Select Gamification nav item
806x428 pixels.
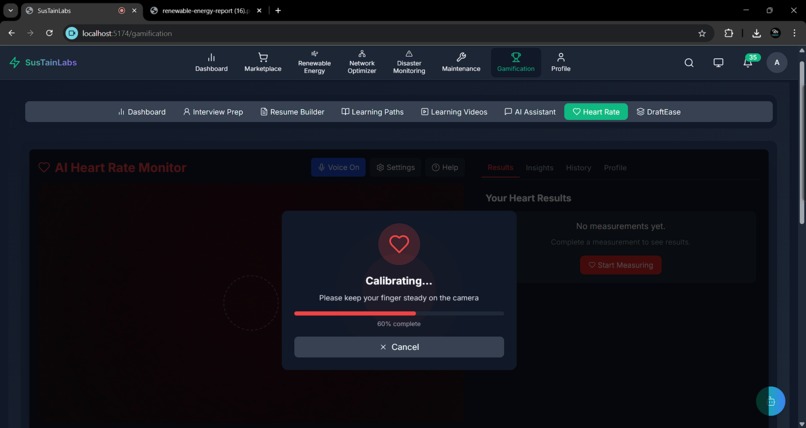click(x=516, y=63)
